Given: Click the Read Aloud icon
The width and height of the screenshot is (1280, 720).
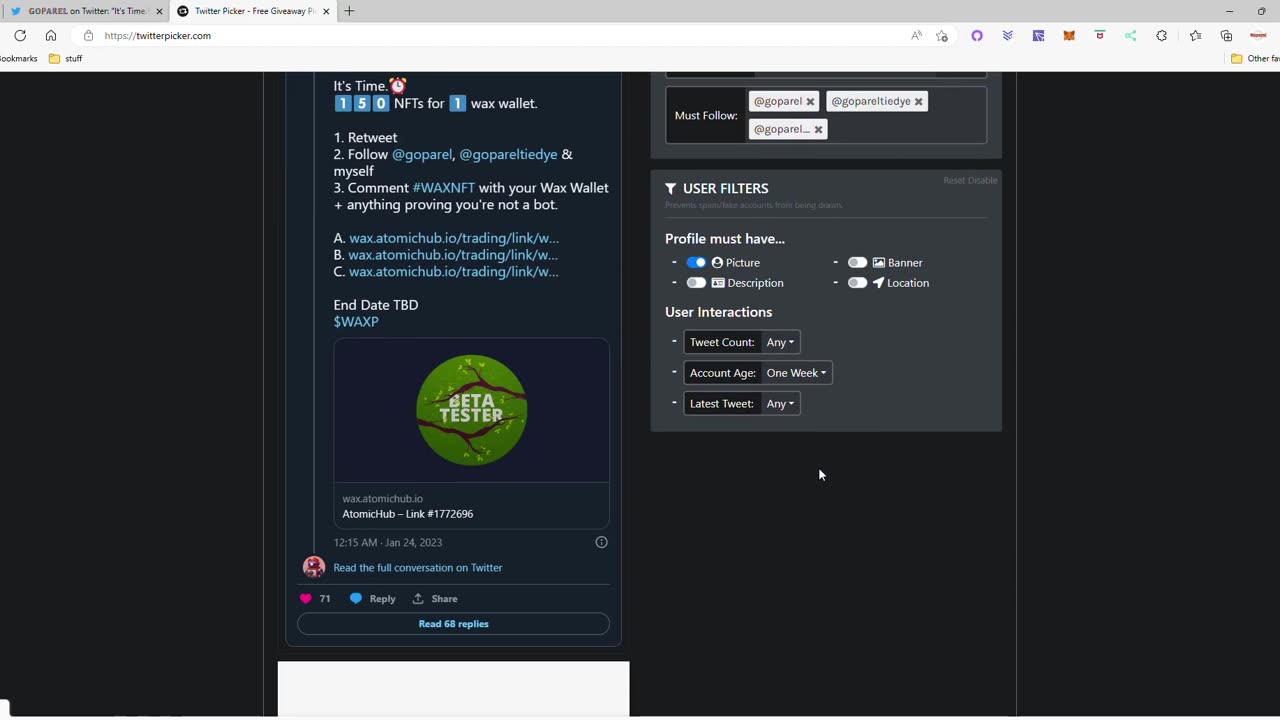Looking at the screenshot, I should (916, 36).
